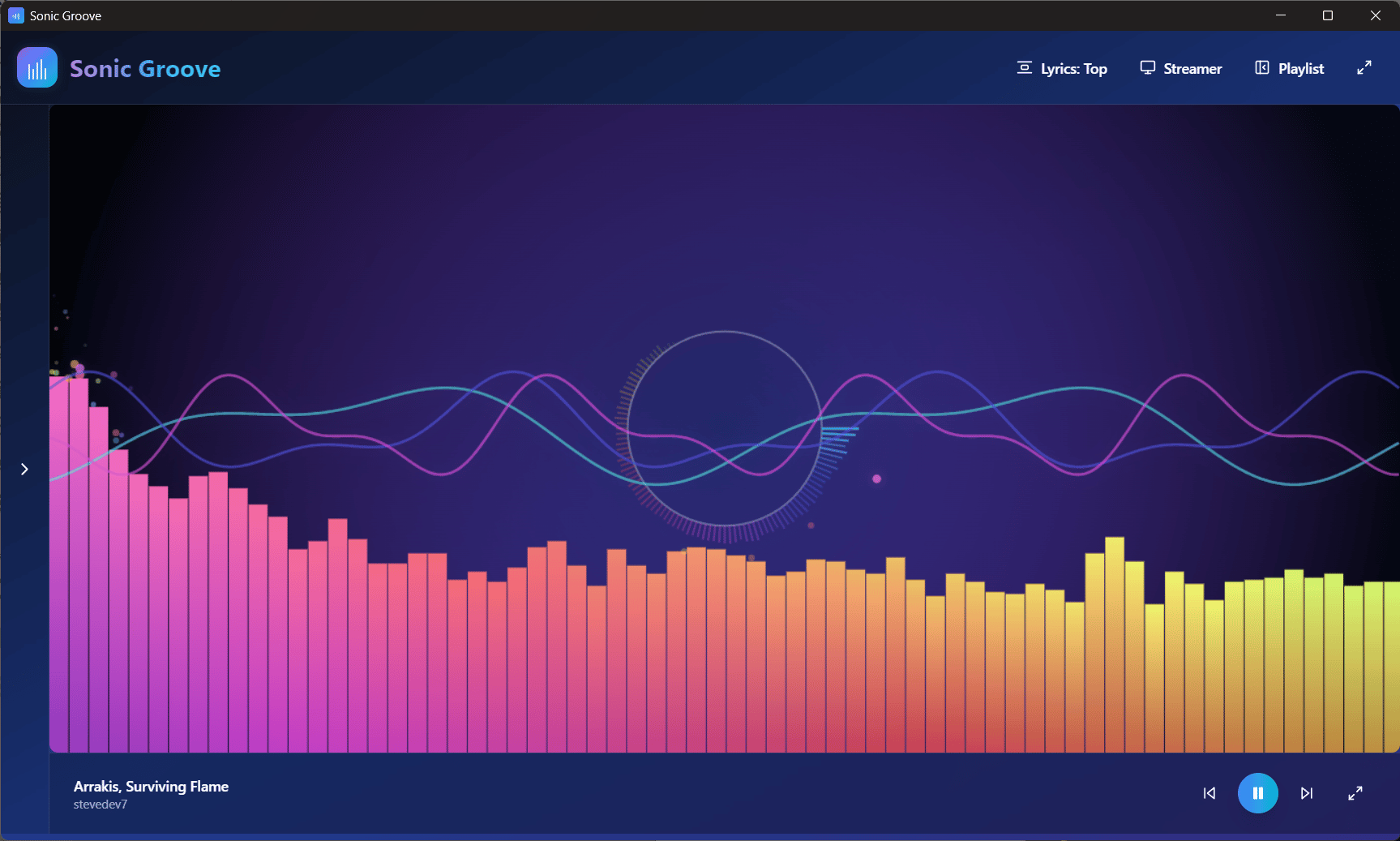Expand the left sidebar chevron
The width and height of the screenshot is (1400, 841).
tap(24, 469)
